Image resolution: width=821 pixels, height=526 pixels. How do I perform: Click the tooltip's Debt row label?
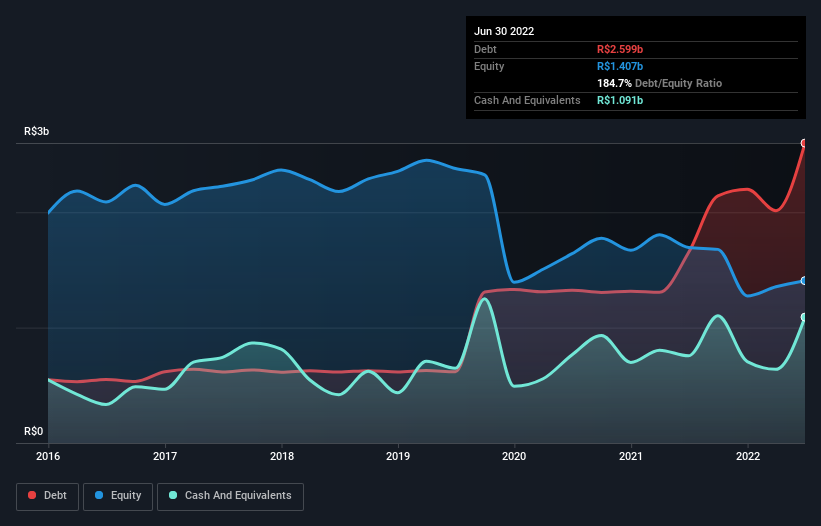[x=485, y=49]
